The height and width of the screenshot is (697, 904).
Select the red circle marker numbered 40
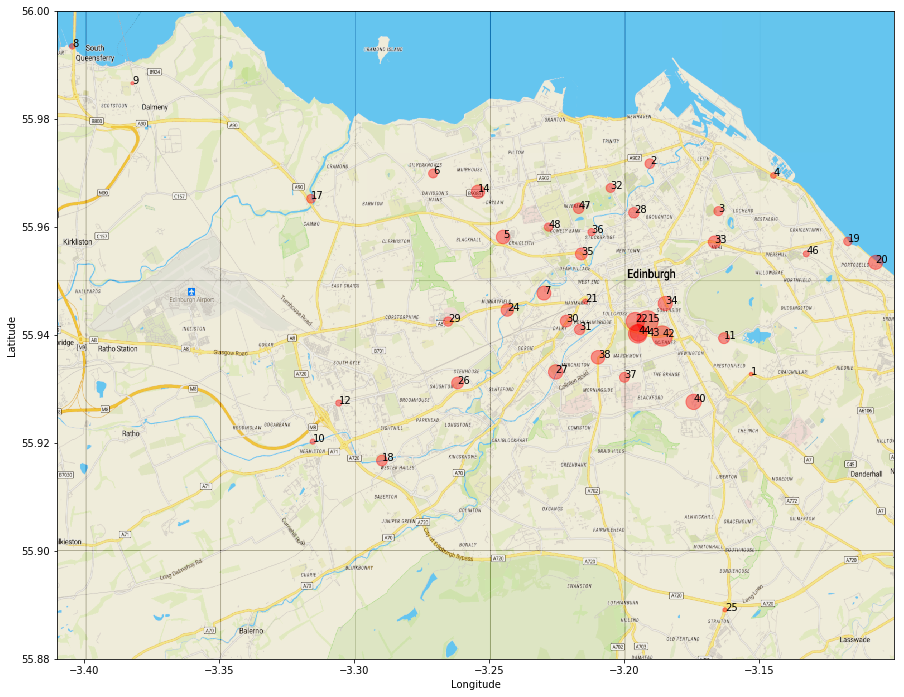(692, 401)
